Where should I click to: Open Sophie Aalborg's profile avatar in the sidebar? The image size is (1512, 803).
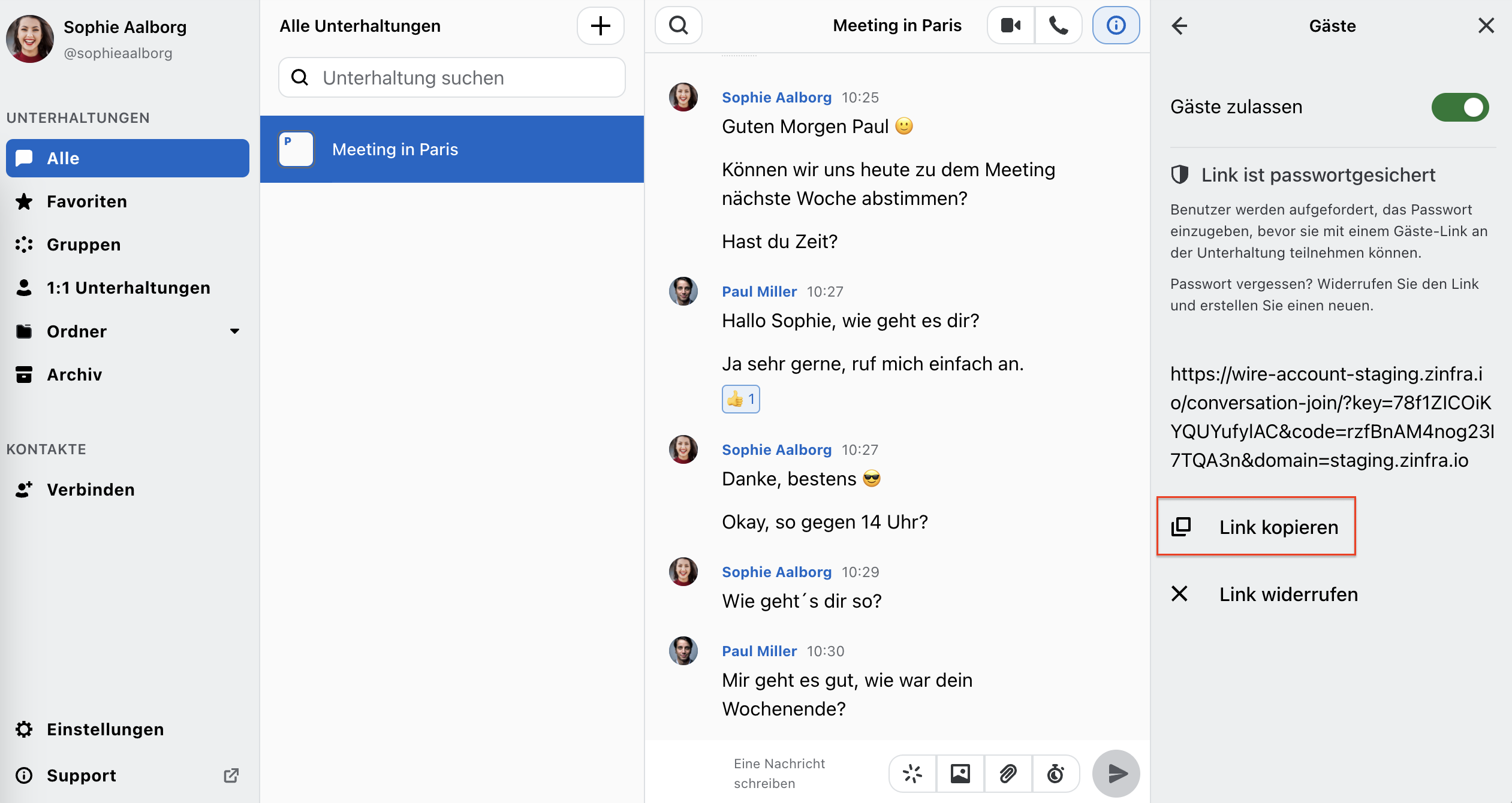point(30,39)
